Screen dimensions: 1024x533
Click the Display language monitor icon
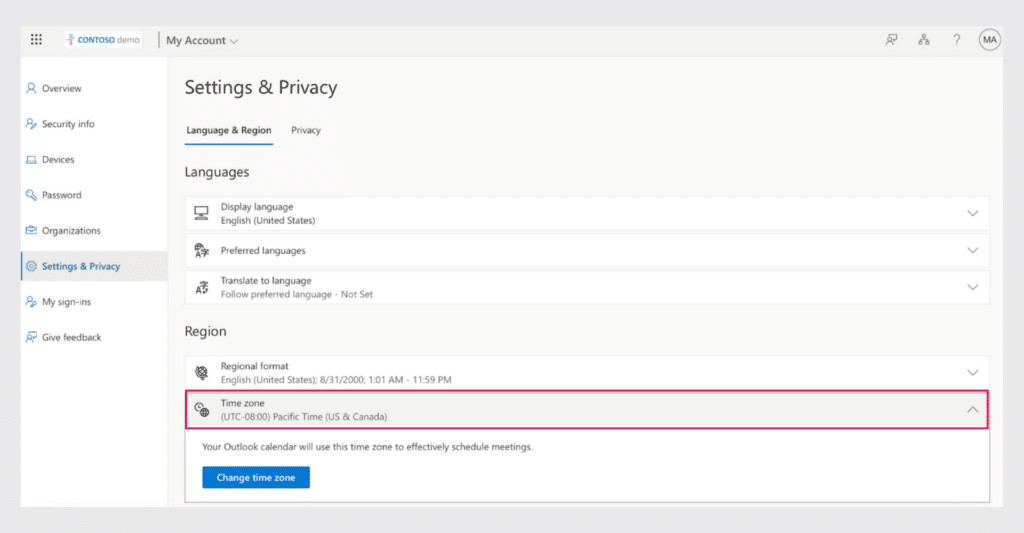pyautogui.click(x=202, y=214)
